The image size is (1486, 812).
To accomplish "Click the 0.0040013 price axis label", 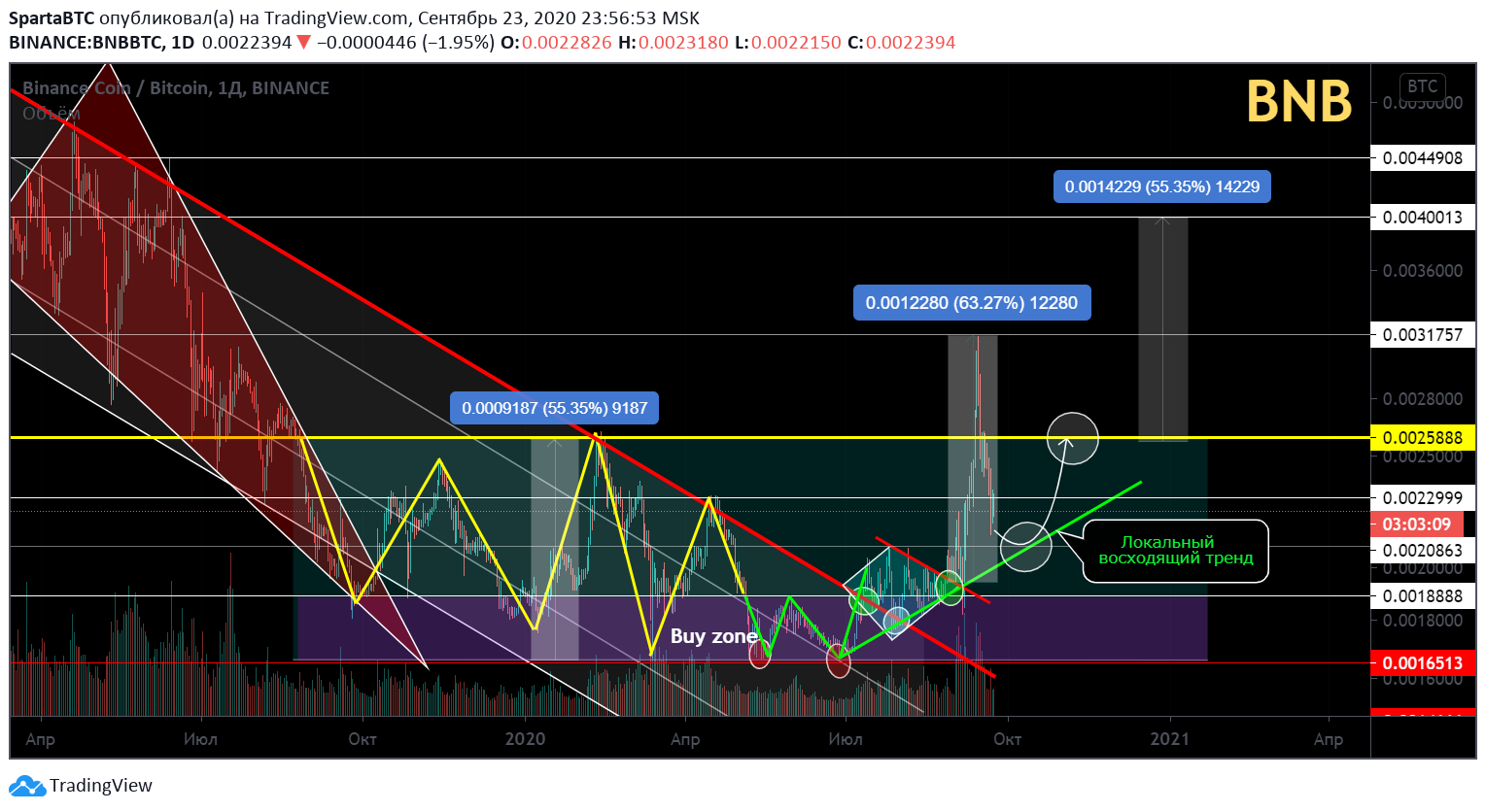I will tap(1422, 217).
